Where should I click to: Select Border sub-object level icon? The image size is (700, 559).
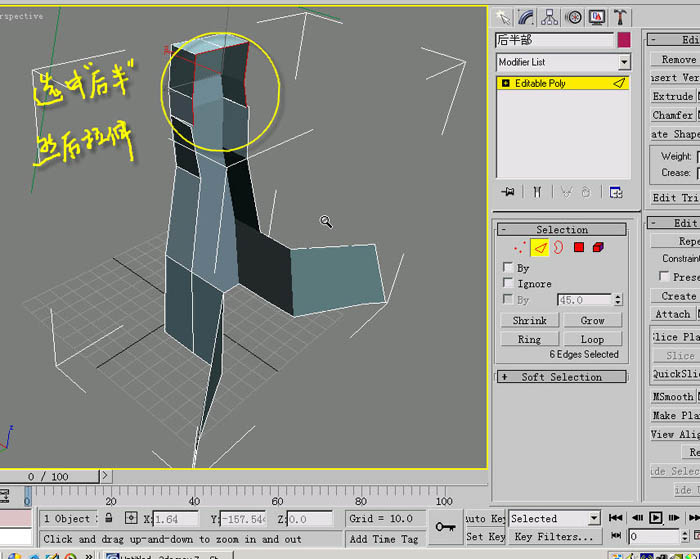[x=558, y=247]
